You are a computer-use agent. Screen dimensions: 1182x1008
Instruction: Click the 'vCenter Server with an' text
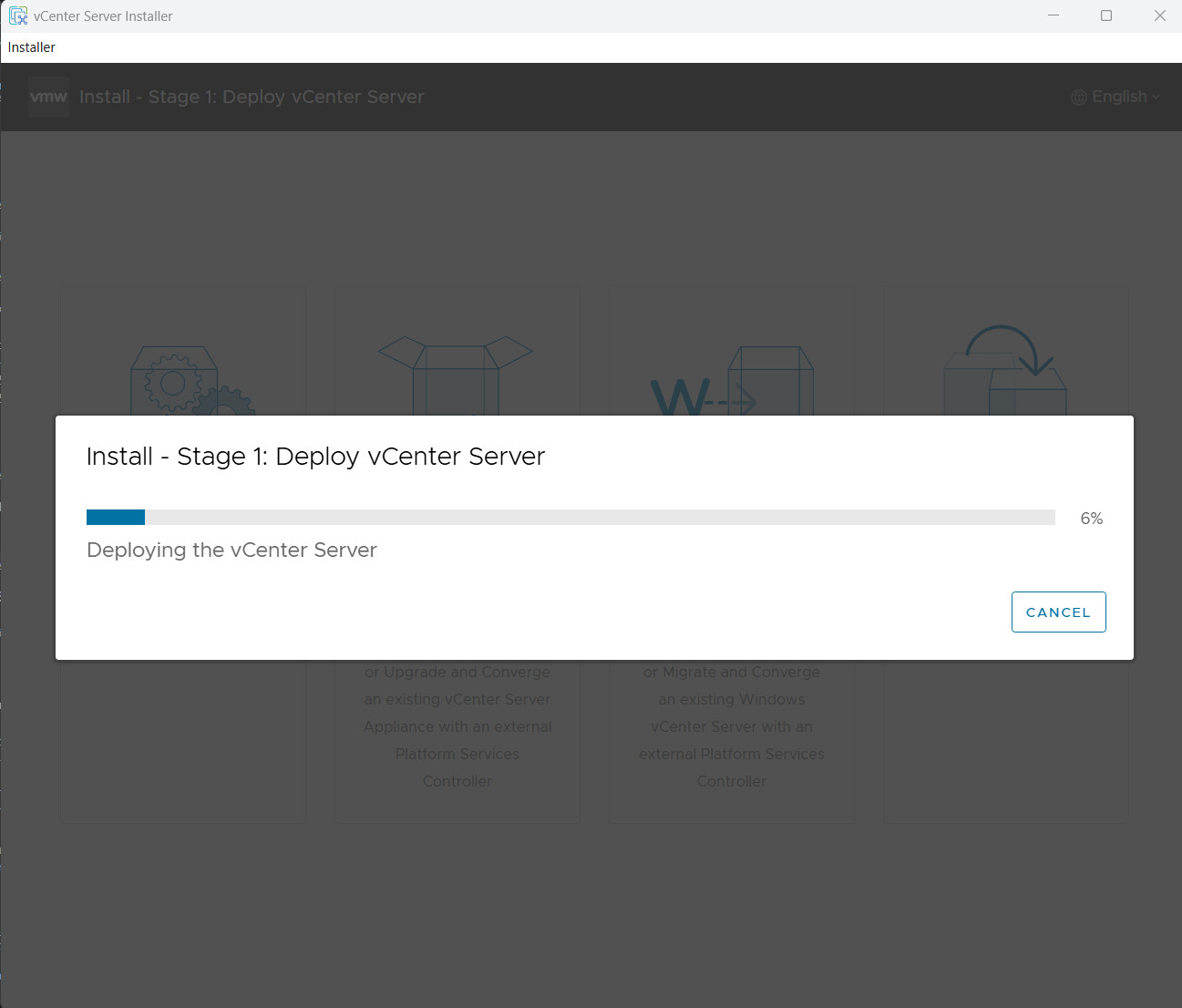coord(732,726)
